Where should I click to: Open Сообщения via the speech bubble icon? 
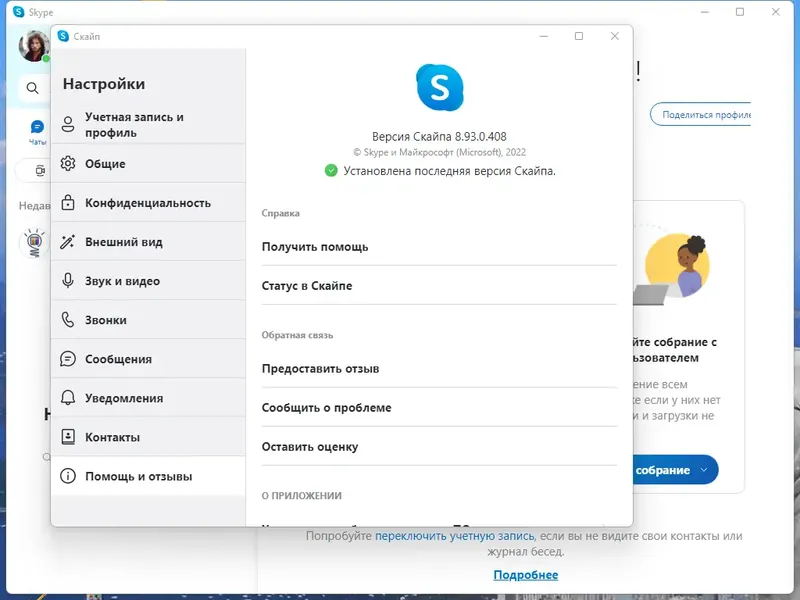point(113,358)
